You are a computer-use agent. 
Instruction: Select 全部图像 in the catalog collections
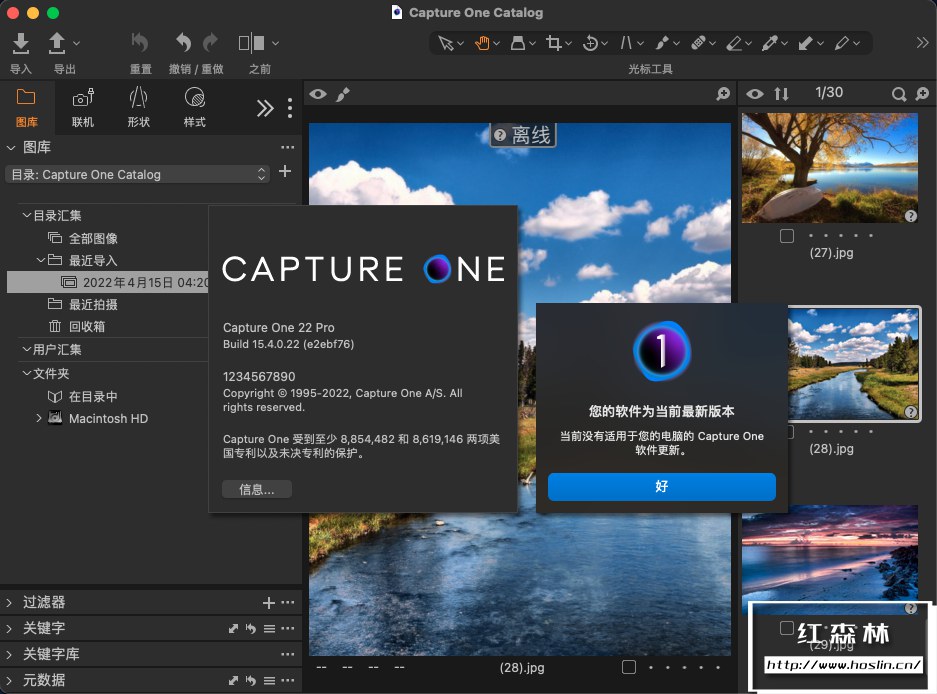pyautogui.click(x=93, y=238)
